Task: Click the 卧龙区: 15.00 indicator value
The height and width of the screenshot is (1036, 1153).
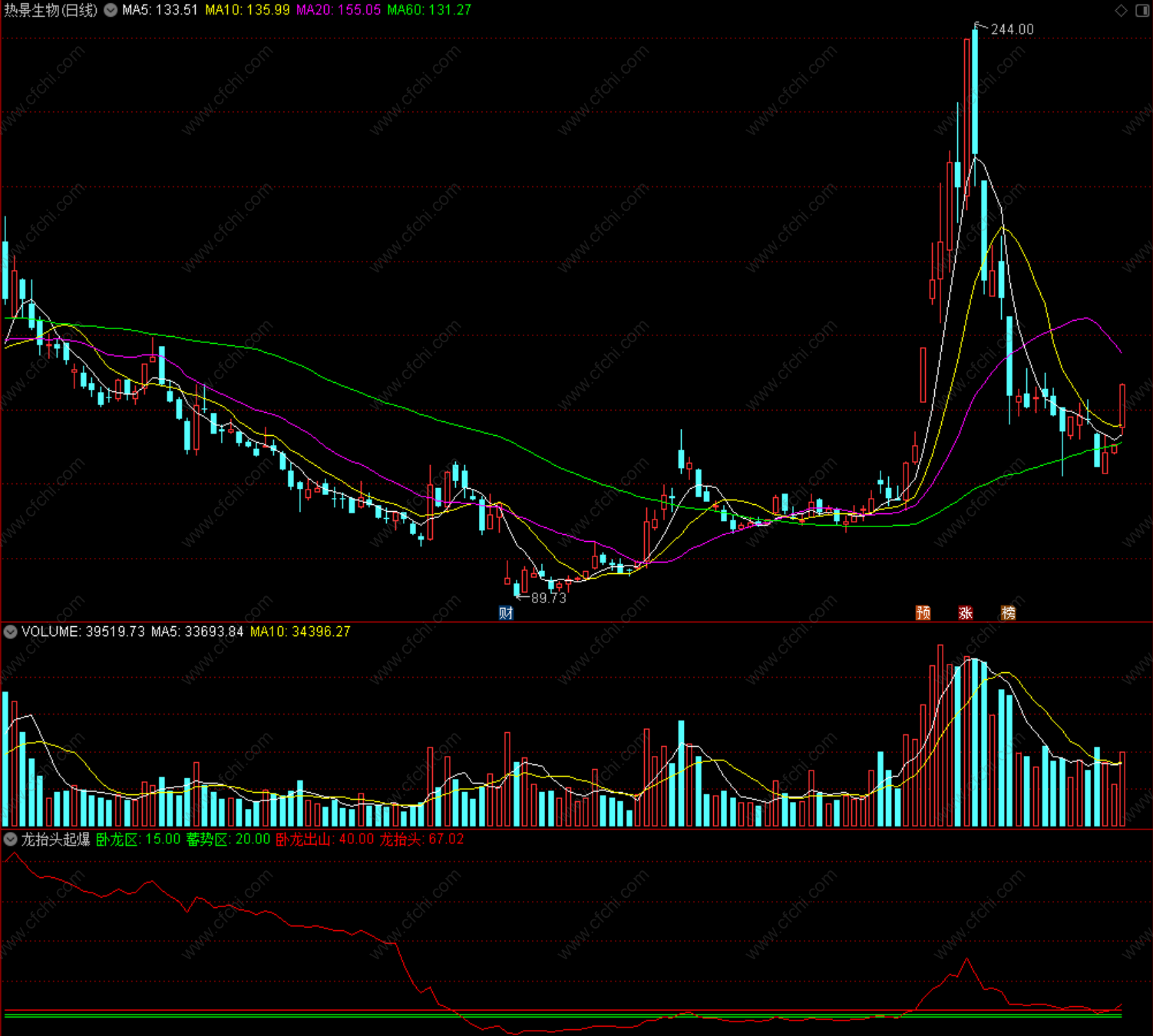Action: pos(138,839)
